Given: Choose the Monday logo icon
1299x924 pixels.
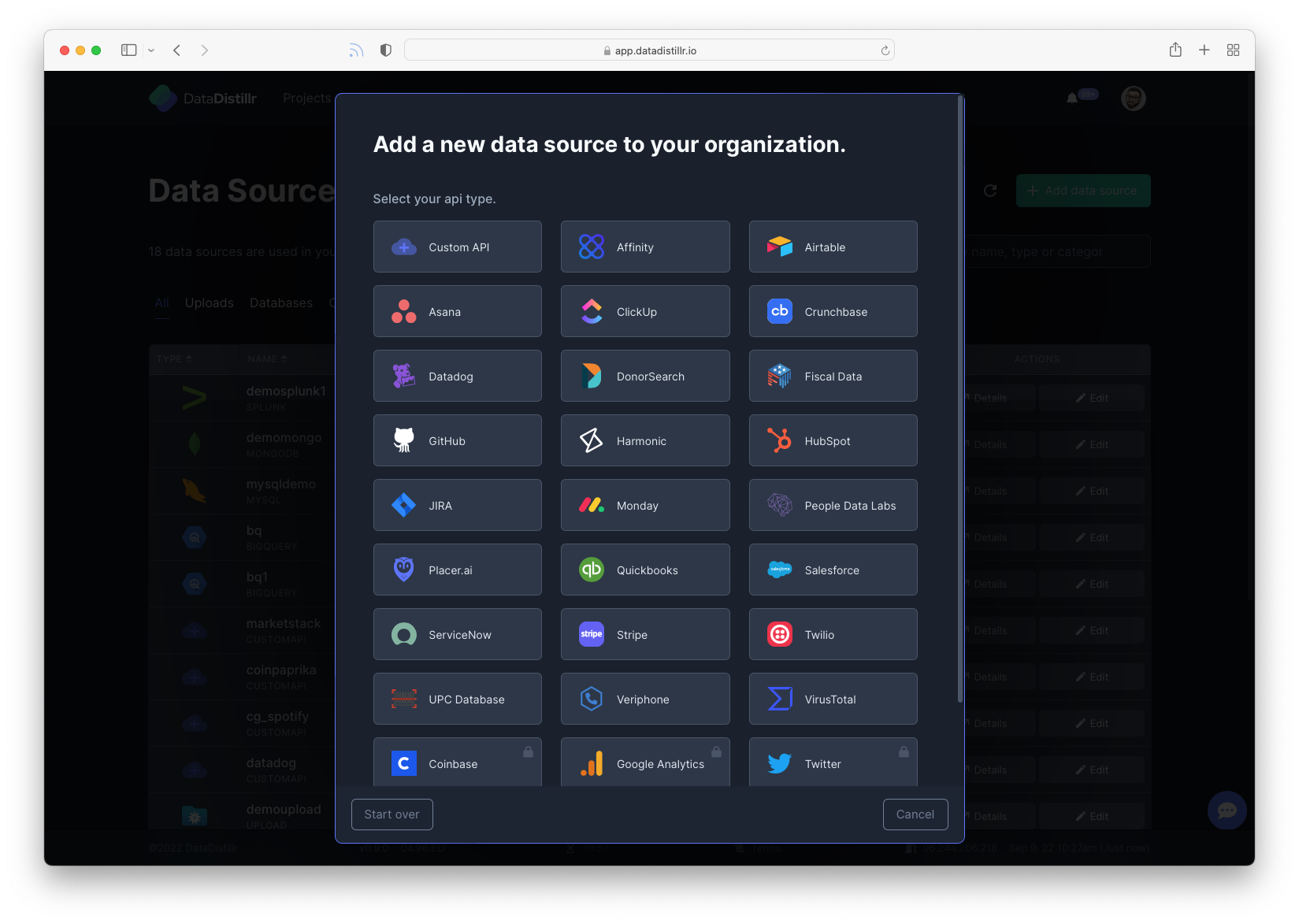Looking at the screenshot, I should (x=592, y=506).
